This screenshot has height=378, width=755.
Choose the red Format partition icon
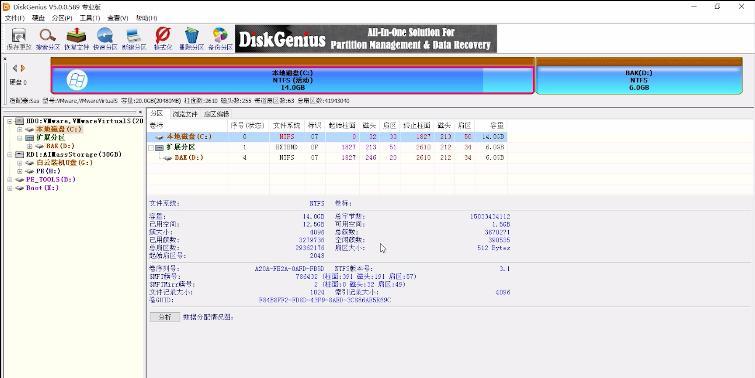tap(163, 39)
